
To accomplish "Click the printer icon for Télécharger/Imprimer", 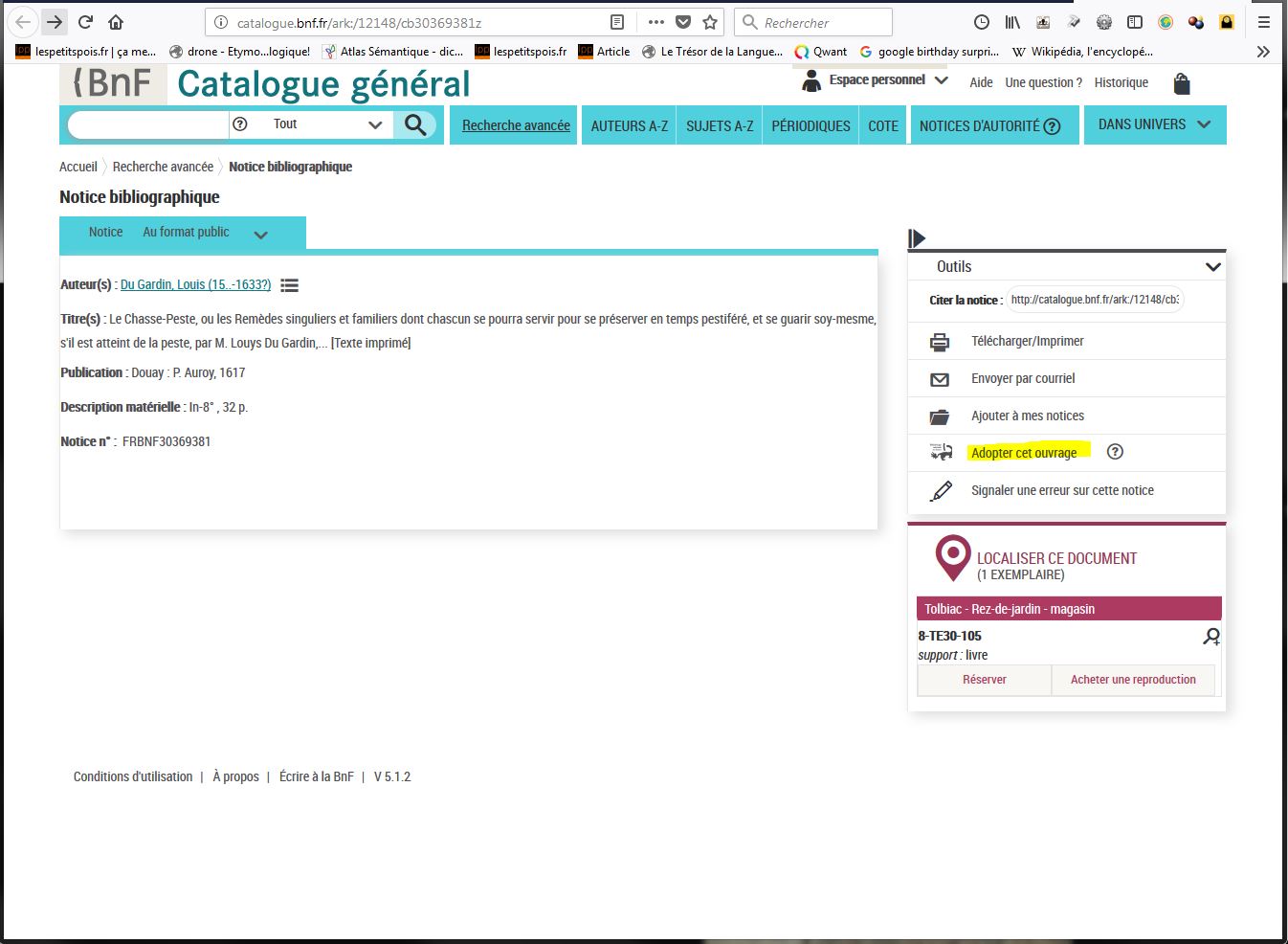I will point(940,342).
